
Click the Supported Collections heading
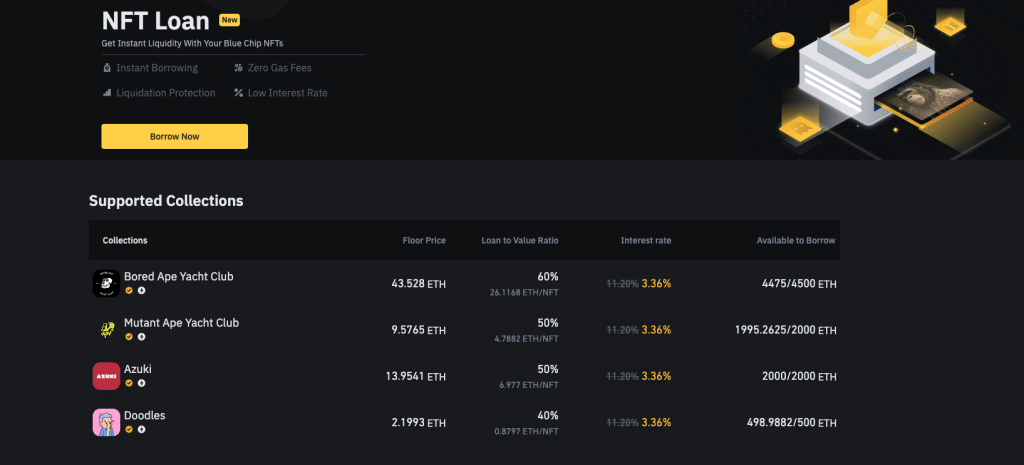pyautogui.click(x=166, y=200)
